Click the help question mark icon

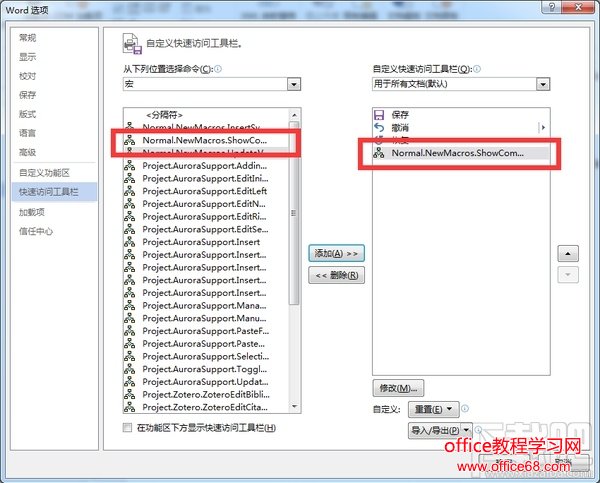[552, 7]
